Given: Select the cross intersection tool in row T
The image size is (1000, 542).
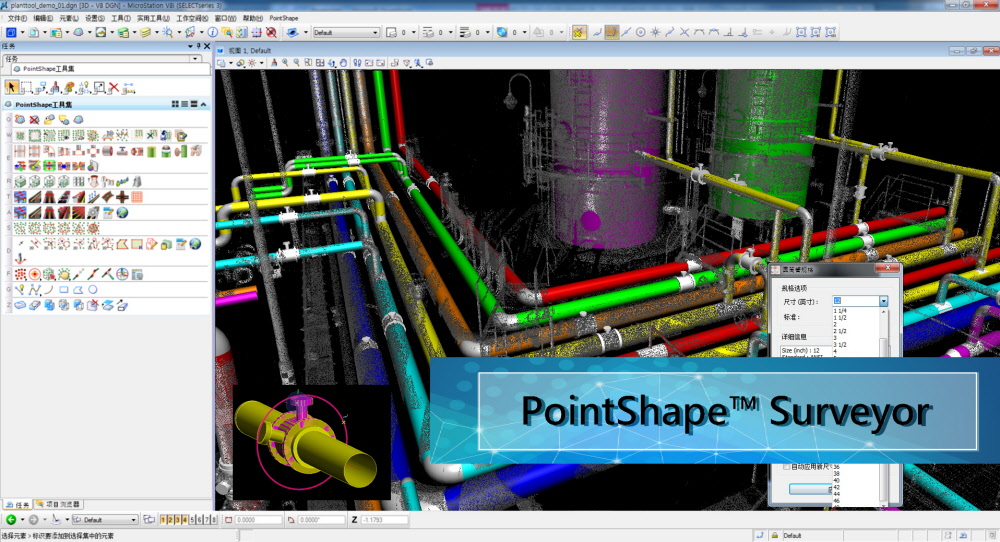Looking at the screenshot, I should click(x=122, y=197).
